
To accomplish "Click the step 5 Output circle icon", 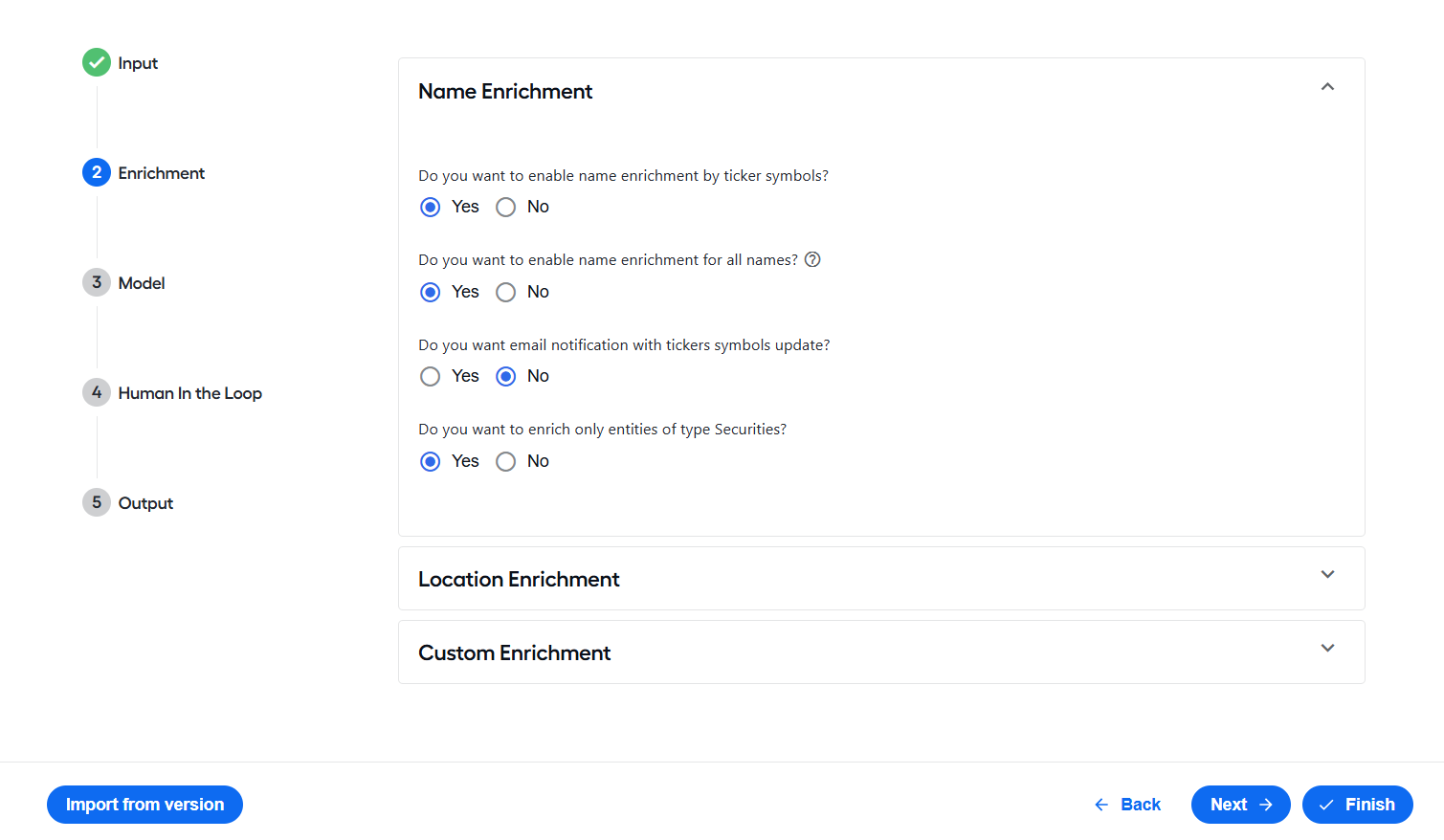I will 97,502.
